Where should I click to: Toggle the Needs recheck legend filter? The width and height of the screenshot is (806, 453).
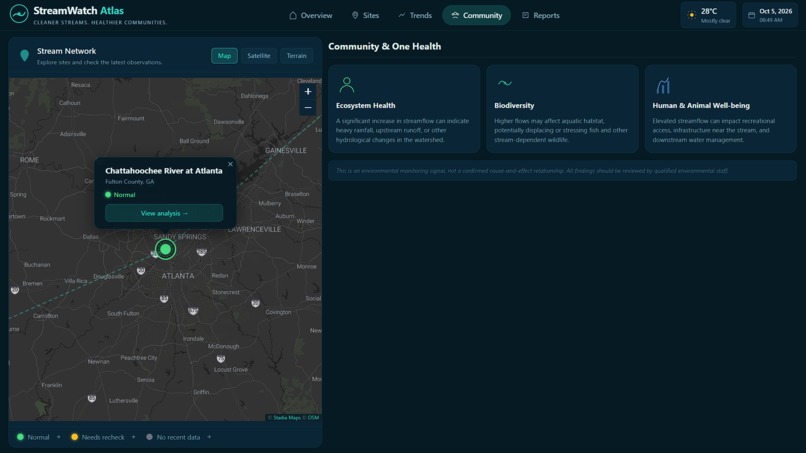coord(98,437)
